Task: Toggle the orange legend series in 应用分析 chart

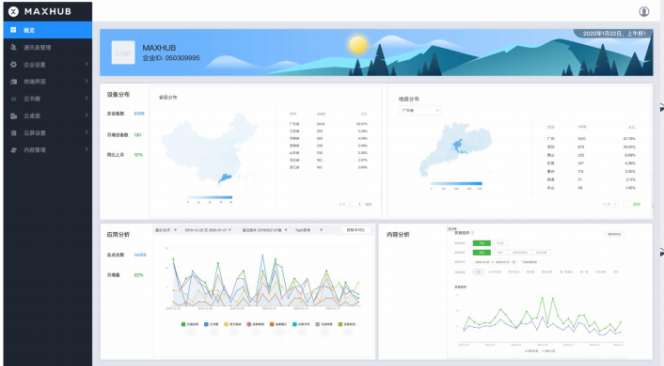Action: (x=278, y=324)
